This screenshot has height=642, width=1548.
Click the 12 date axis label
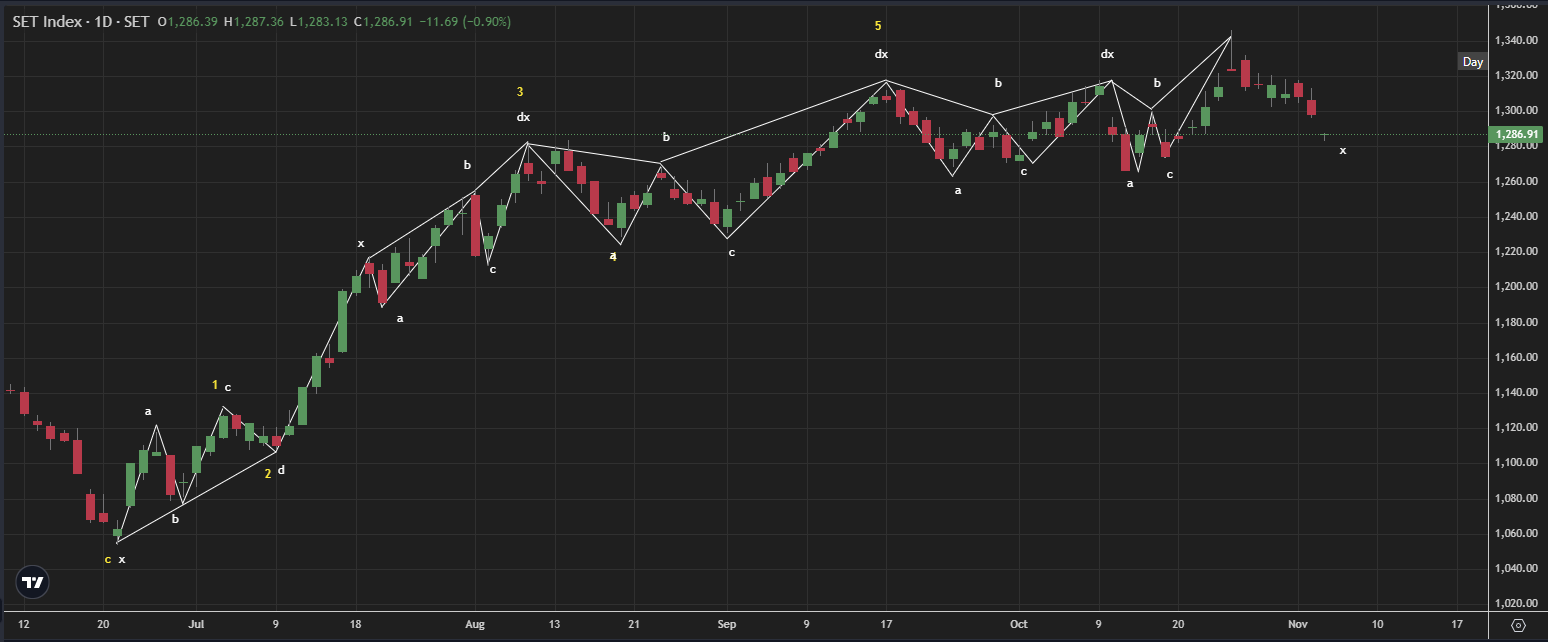(24, 624)
